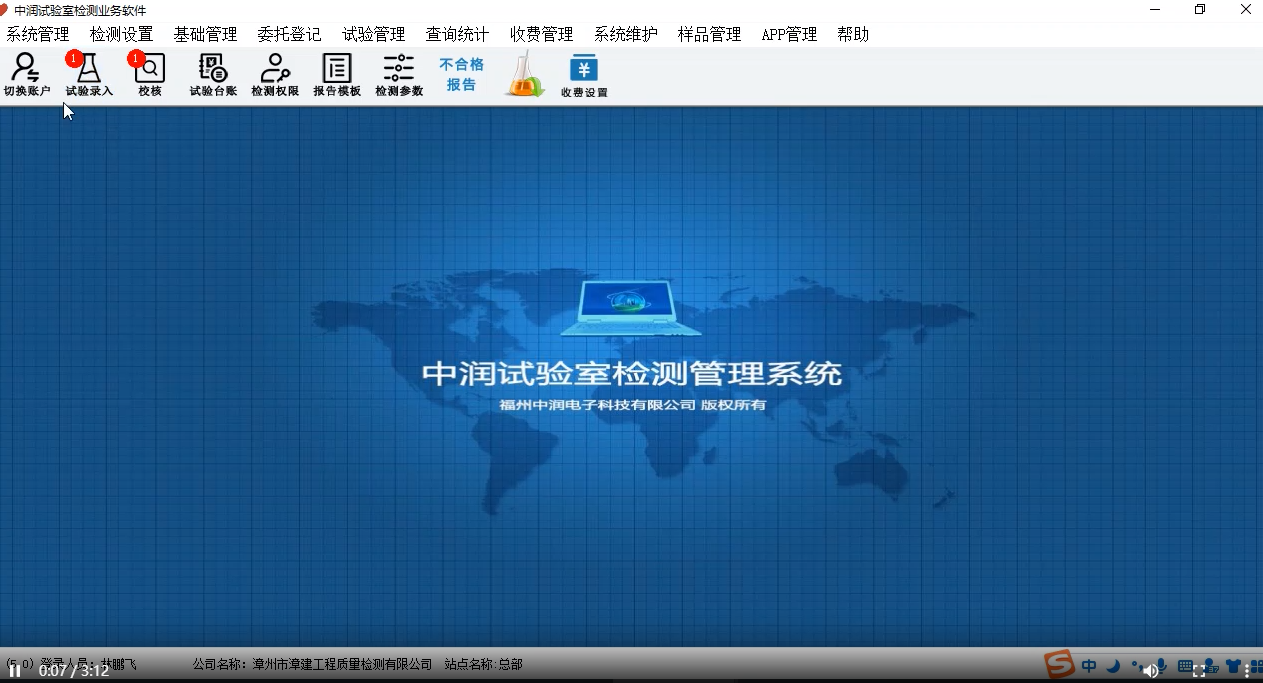Click the shirt skin icon in input toolbar
The image size is (1263, 683).
tap(1233, 666)
